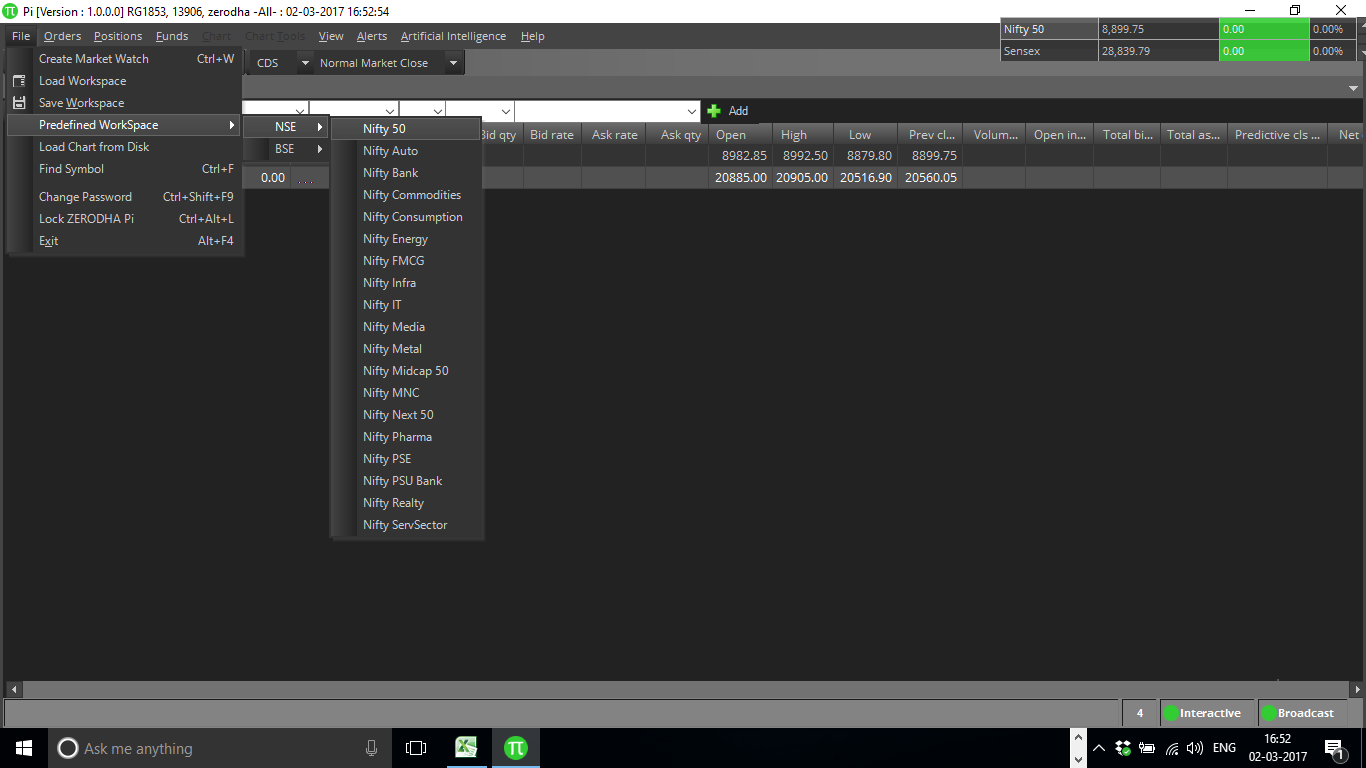Screen dimensions: 1366x768
Task: Choose Load Chart from Disk
Action: point(125,147)
